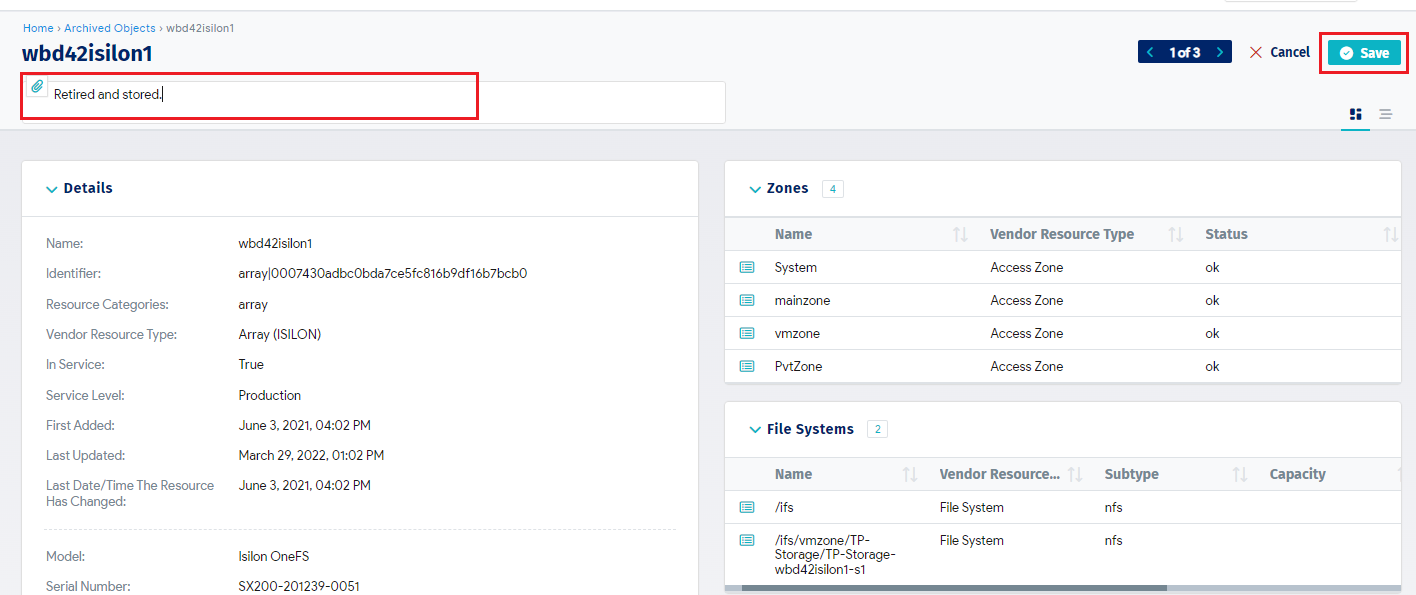Open details icon for System zone row
The width and height of the screenshot is (1416, 595).
tap(747, 267)
